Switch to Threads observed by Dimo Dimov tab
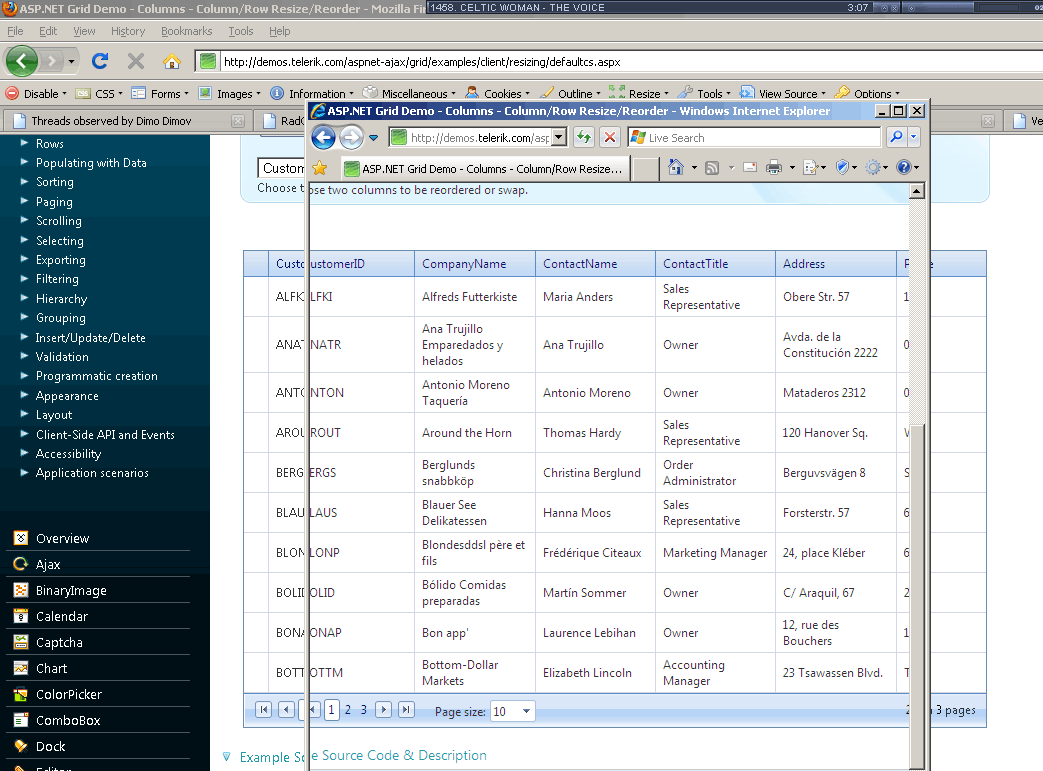 click(126, 120)
